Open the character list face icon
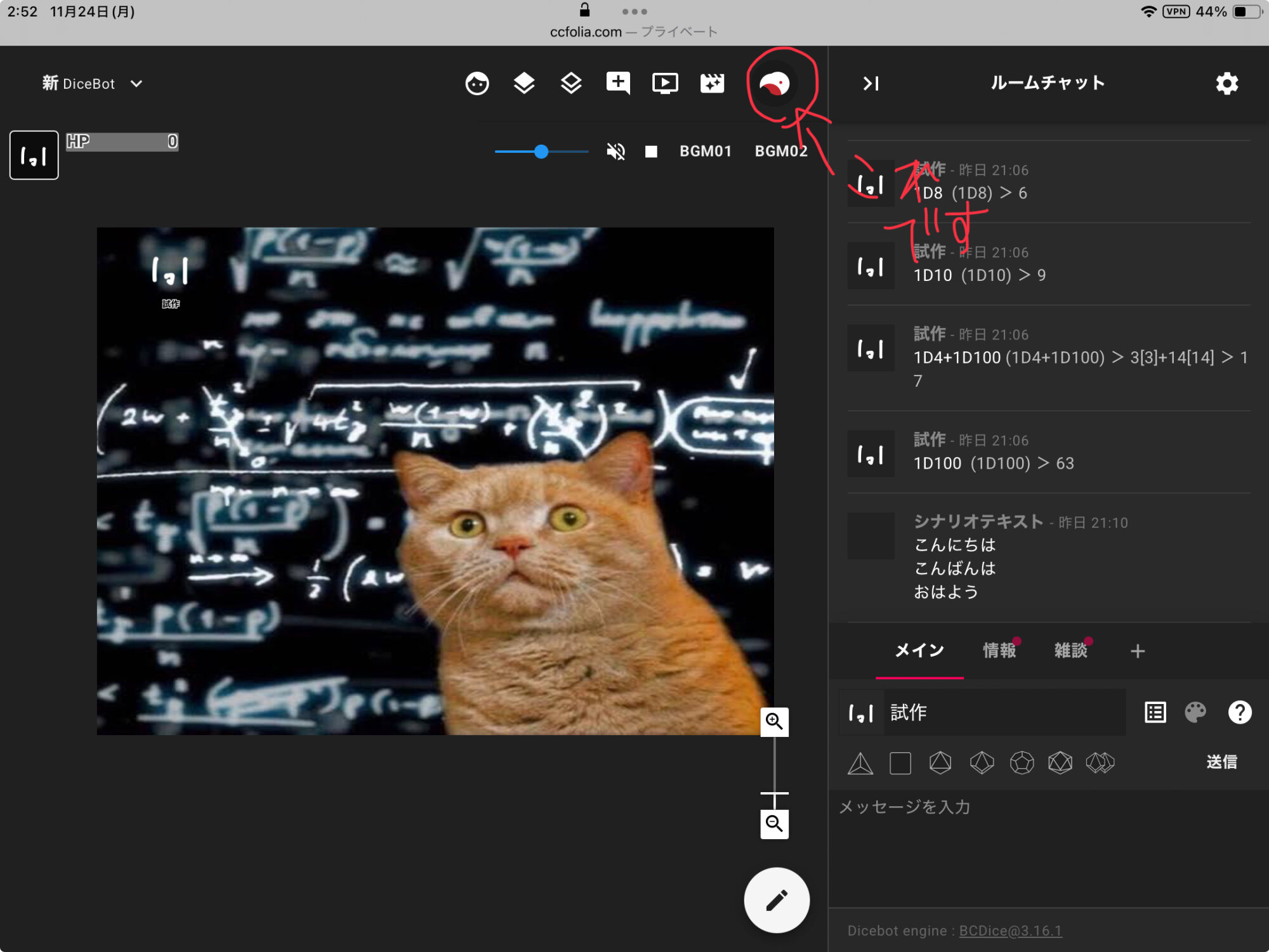 pos(477,84)
